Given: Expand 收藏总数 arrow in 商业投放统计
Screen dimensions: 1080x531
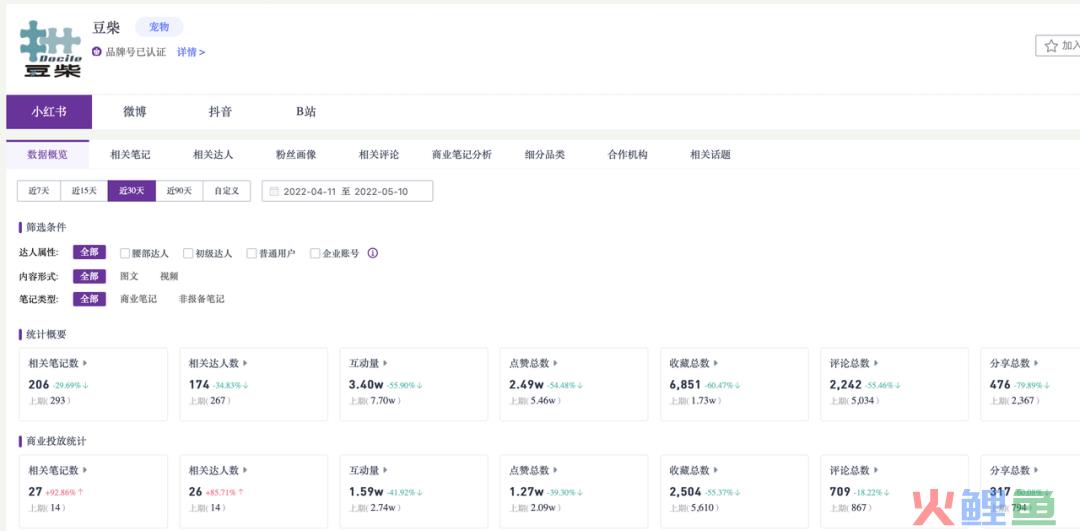Looking at the screenshot, I should tap(716, 470).
